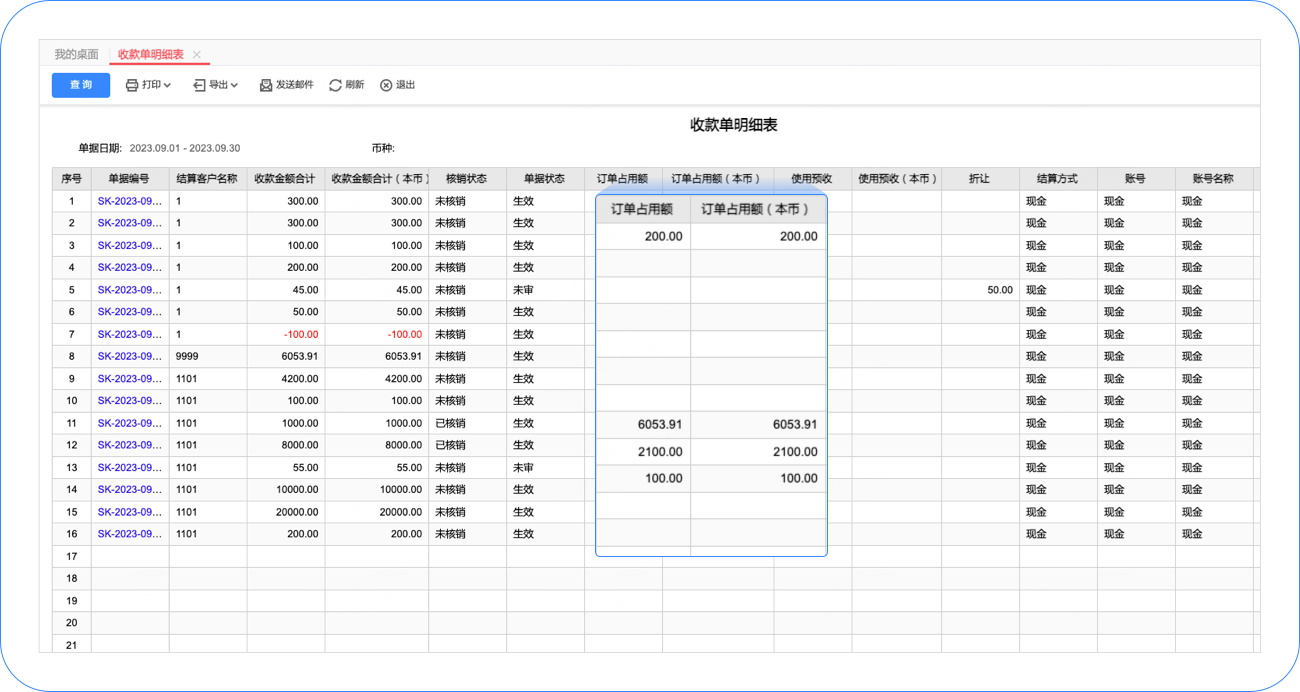This screenshot has height=692, width=1300.
Task: Open document link in row 8
Action: click(129, 356)
